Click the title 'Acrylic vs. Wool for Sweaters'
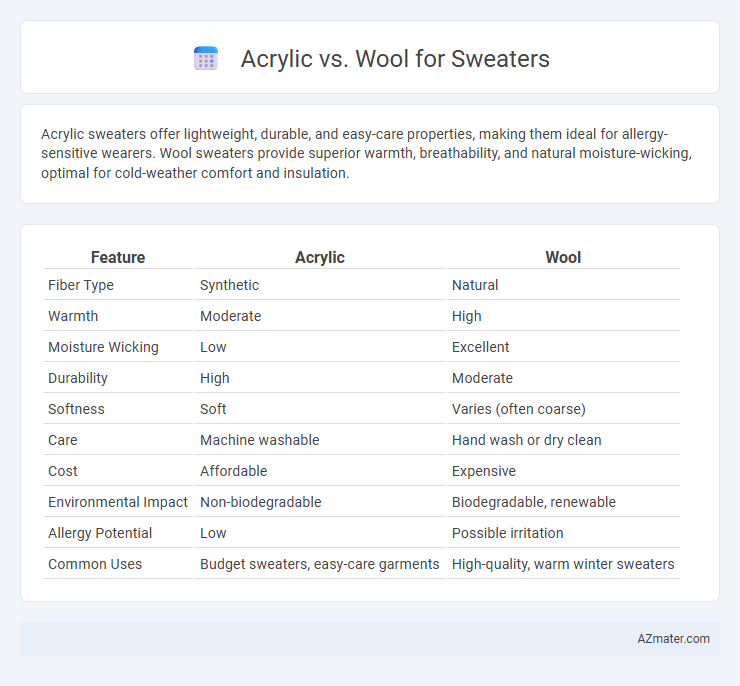Screen dimensions: 740x686 tap(395, 59)
